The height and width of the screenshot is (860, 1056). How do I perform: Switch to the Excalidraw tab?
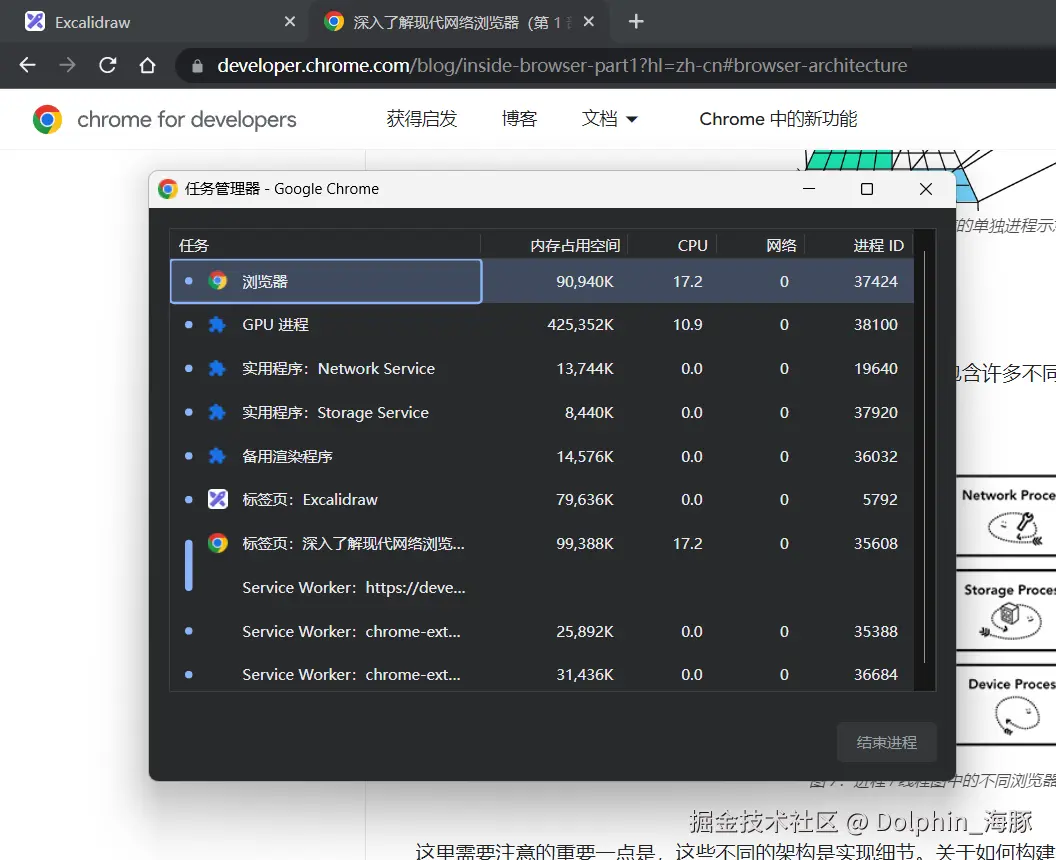tap(154, 22)
